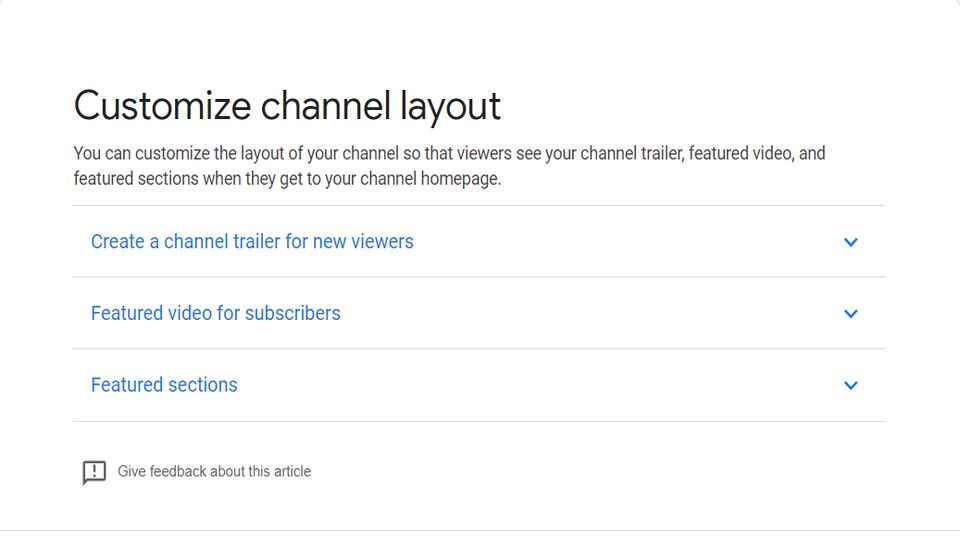Screen dimensions: 960x540
Task: Click chevron next to Featured video for subscribers
Action: 850,314
